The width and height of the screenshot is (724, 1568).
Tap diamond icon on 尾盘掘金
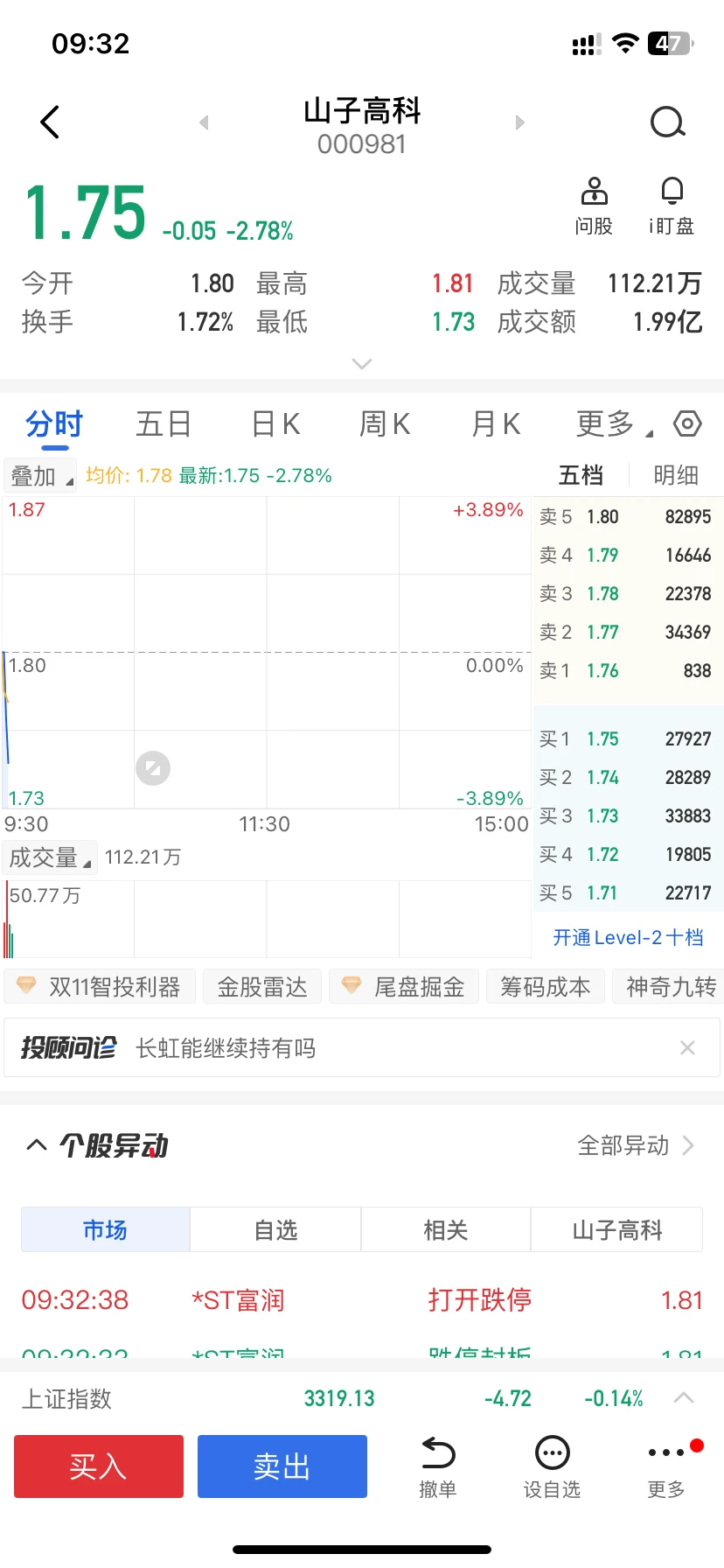point(352,985)
